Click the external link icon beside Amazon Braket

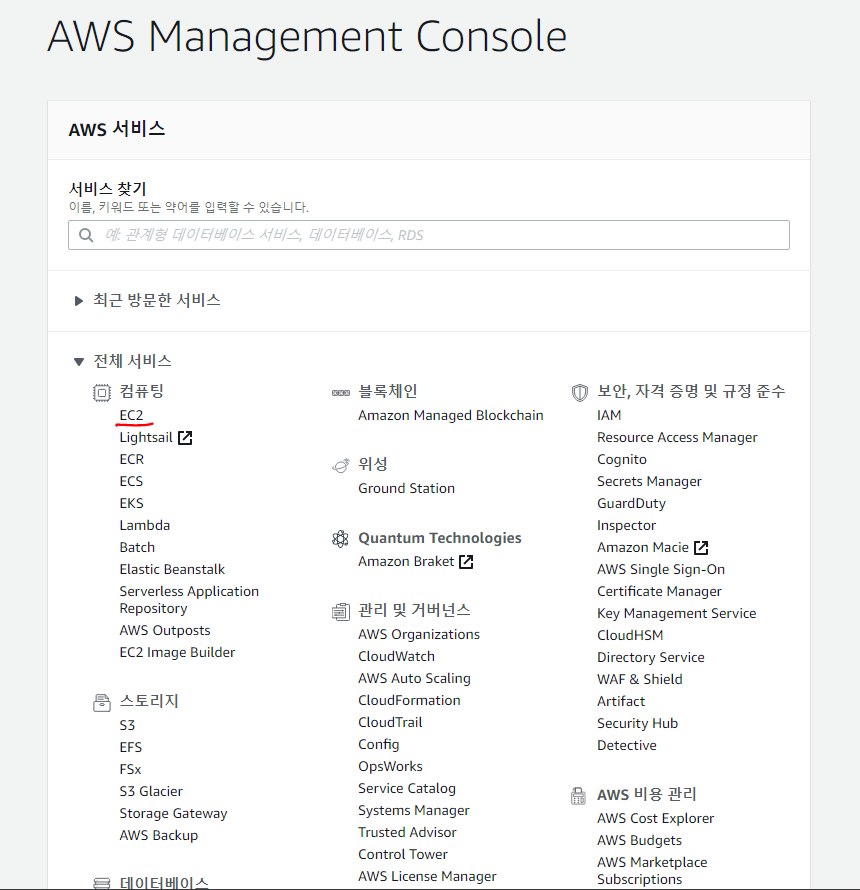(x=466, y=562)
